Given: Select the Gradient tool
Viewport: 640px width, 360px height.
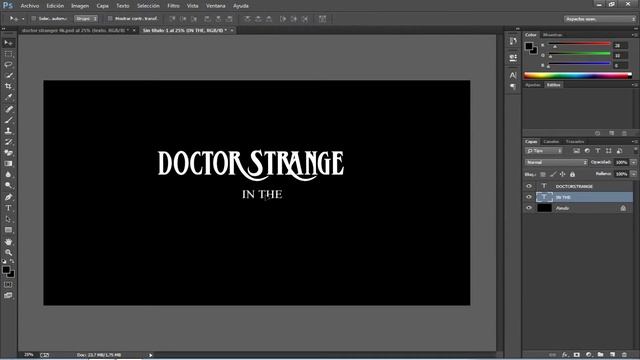Looking at the screenshot, I should 8,164.
